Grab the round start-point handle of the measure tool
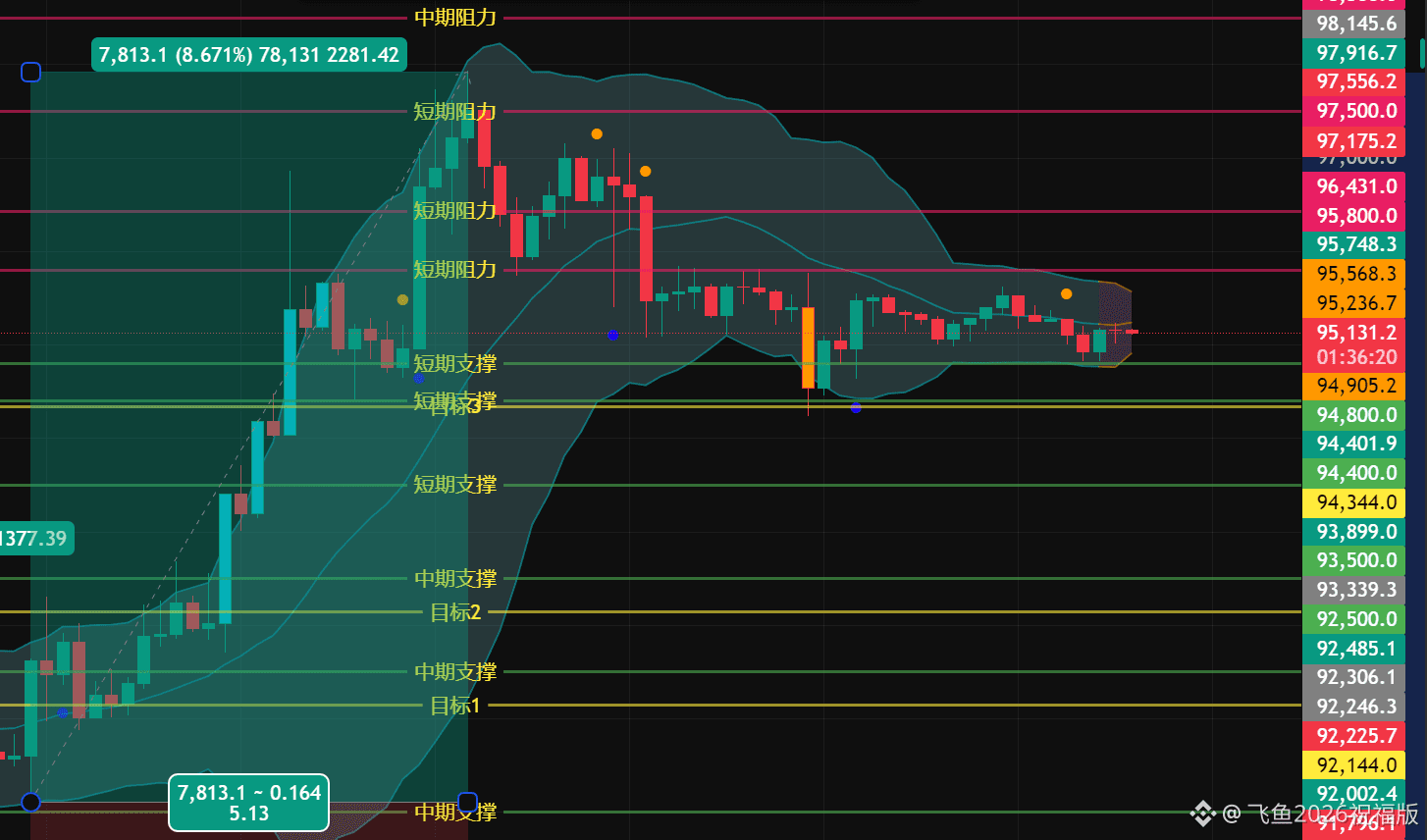 (30, 802)
